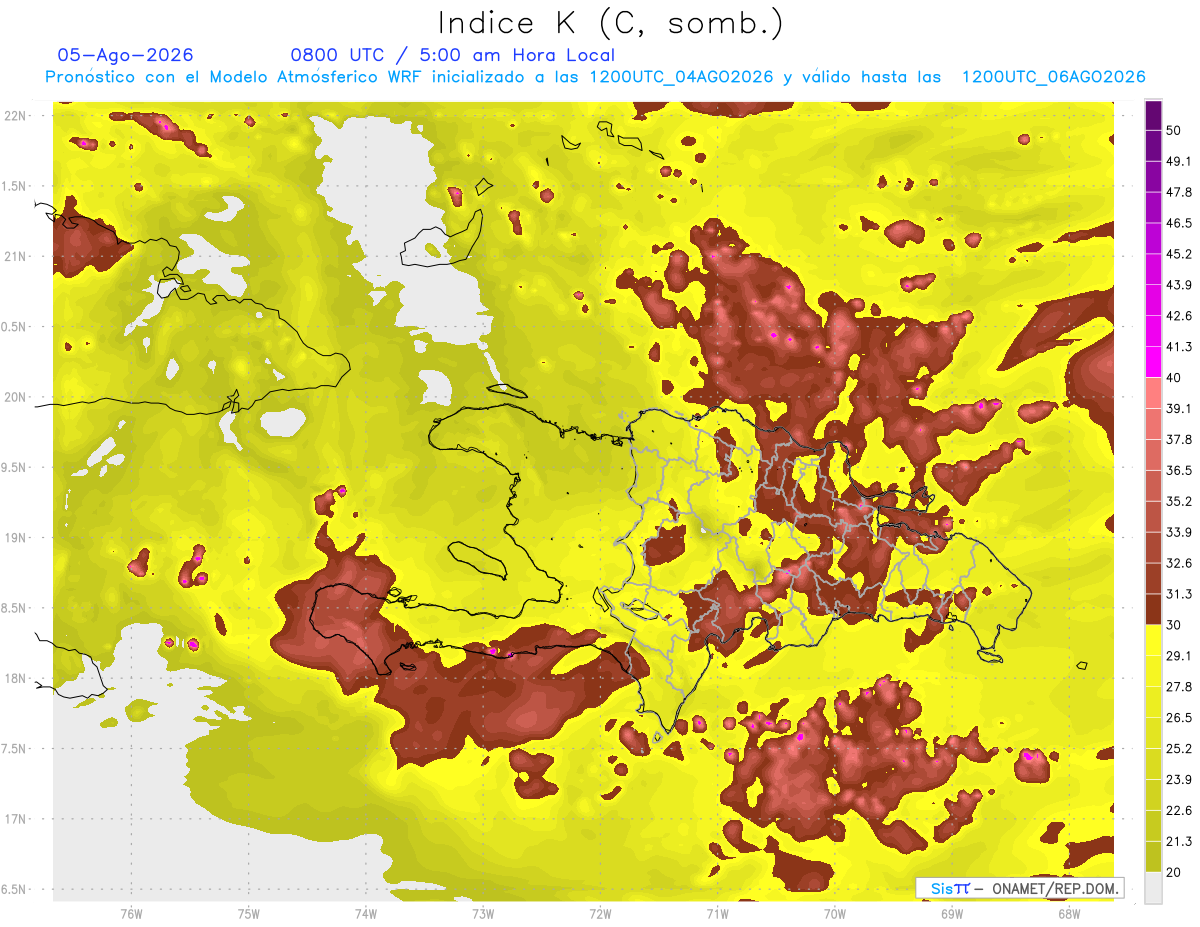Select the '30' color scale label

[x=1174, y=625]
